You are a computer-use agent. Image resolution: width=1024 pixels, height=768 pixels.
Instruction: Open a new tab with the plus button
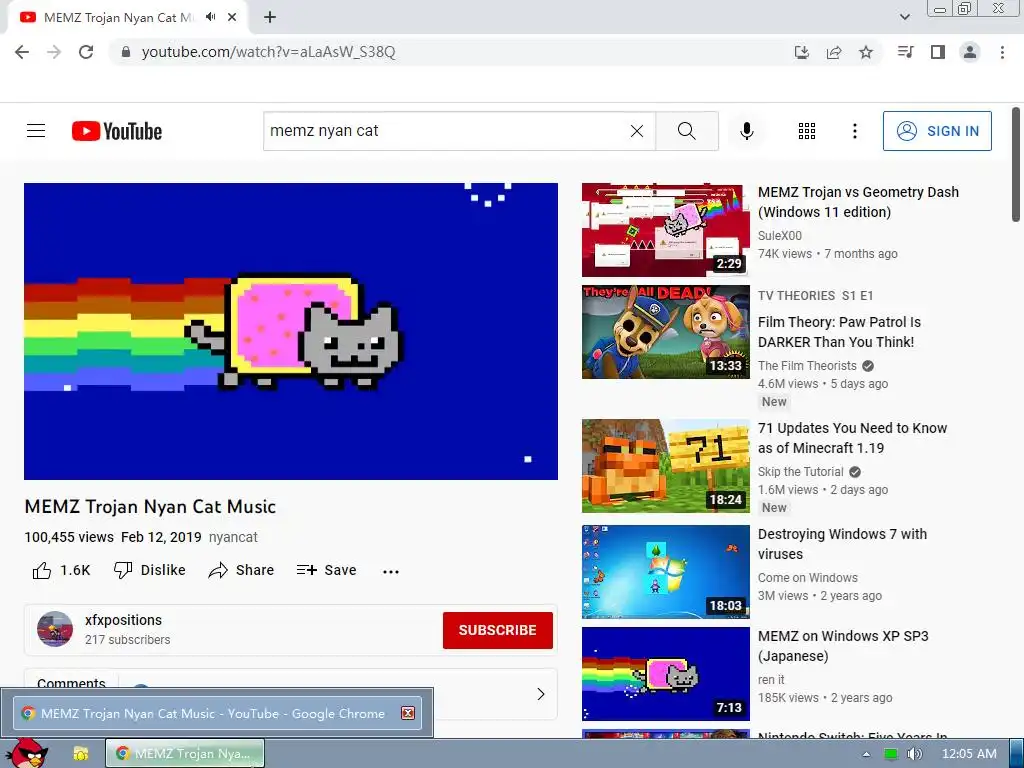tap(270, 17)
